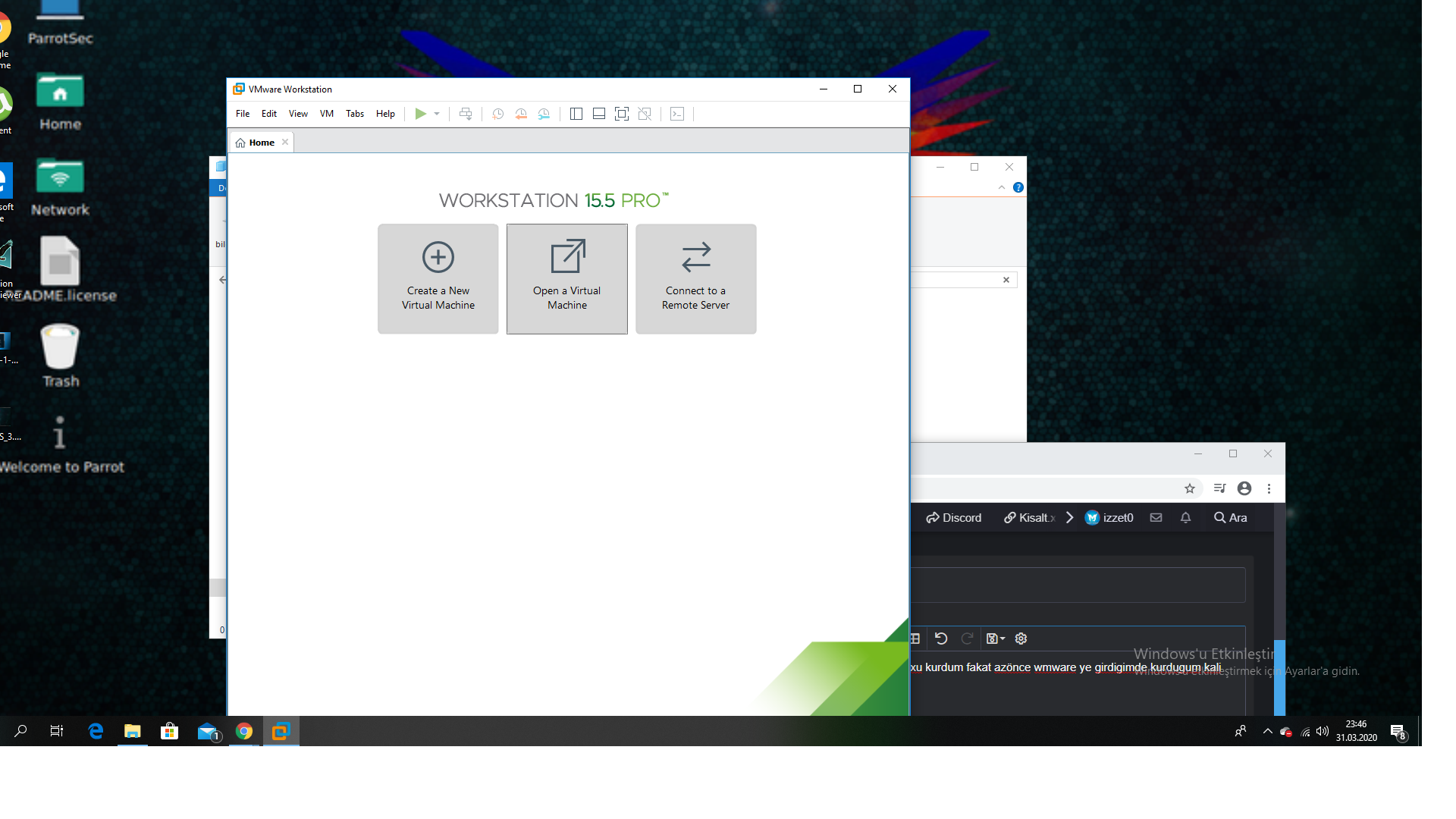This screenshot has height=819, width=1456.
Task: Close the Home tab
Action: point(285,142)
